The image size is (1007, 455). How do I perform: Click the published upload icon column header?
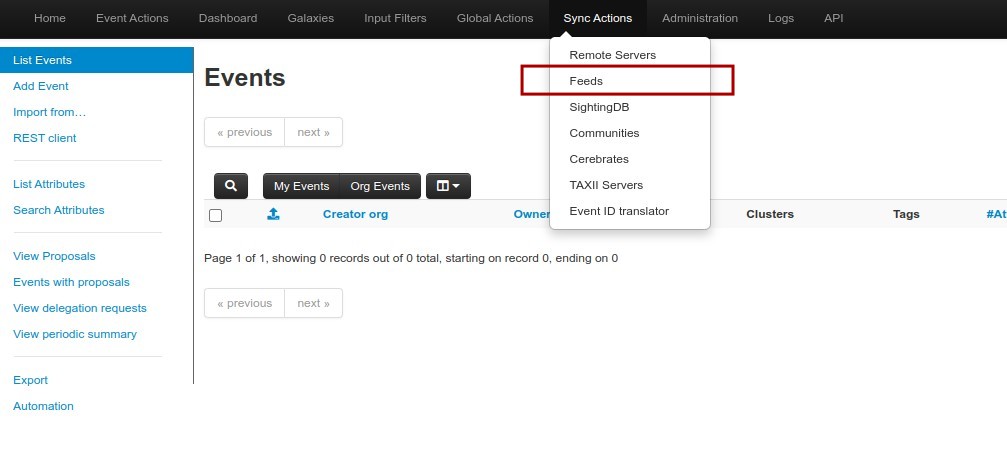point(272,214)
